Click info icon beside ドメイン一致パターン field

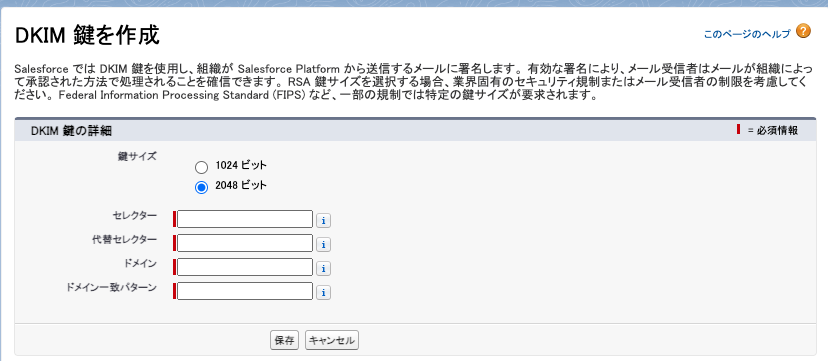point(323,293)
